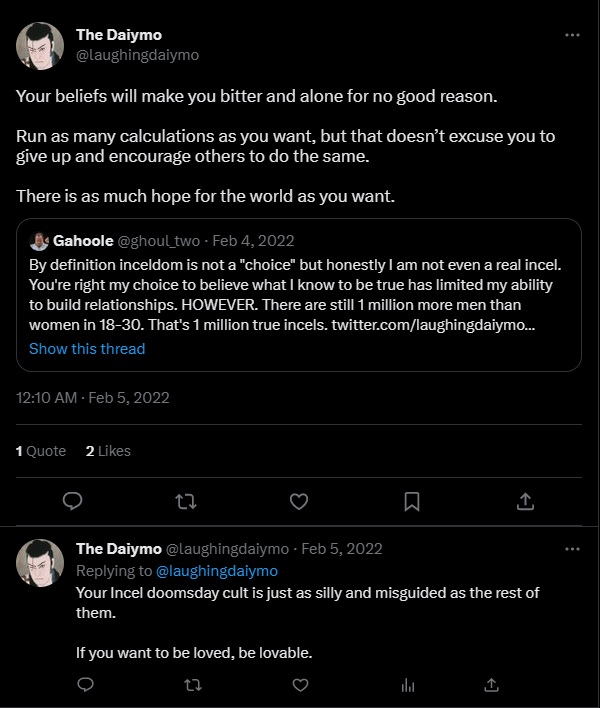The image size is (600, 708).
Task: Like the 'be lovable' reply tweet
Action: (x=300, y=684)
